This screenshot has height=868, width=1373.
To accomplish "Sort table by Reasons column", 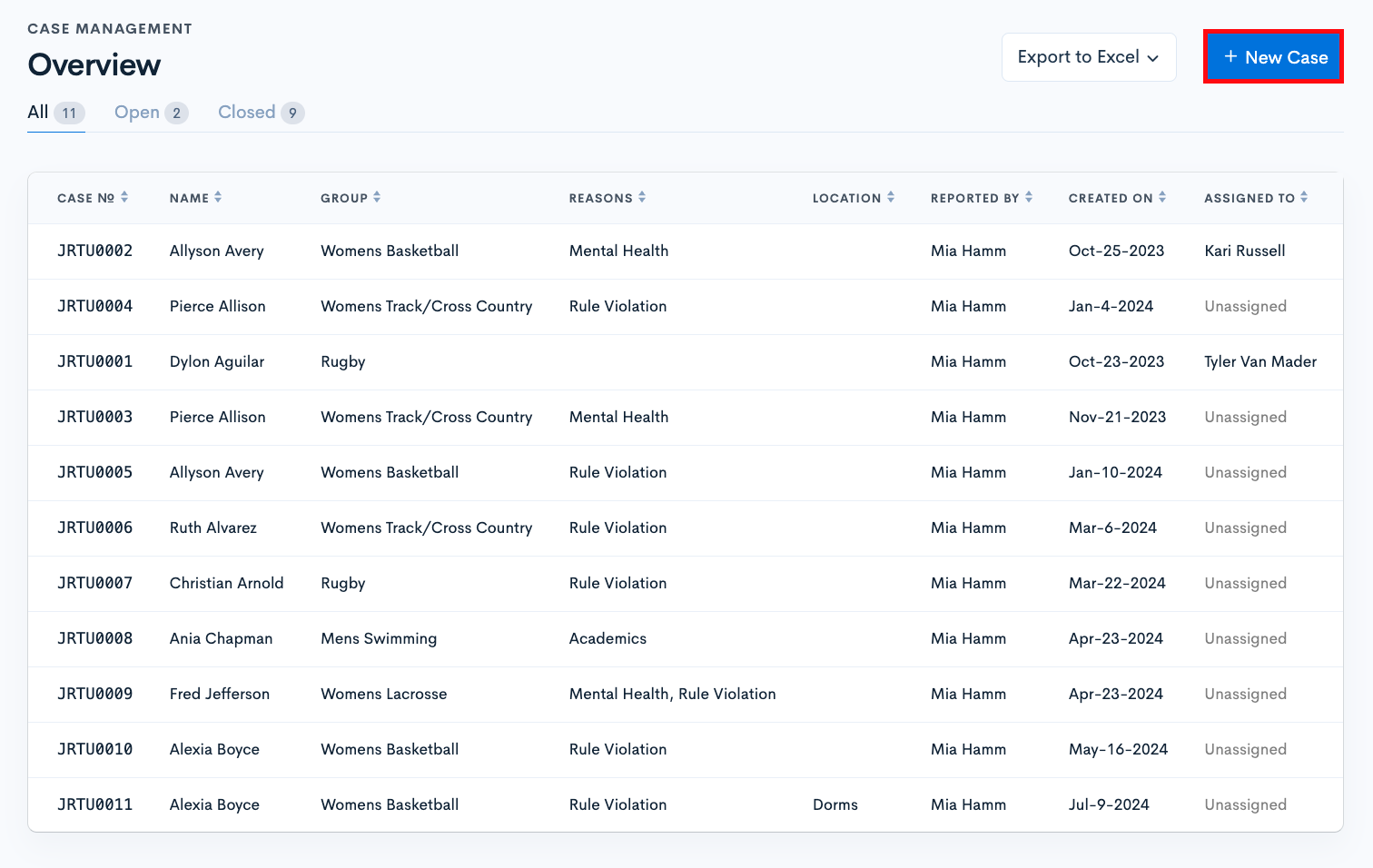I will click(x=607, y=198).
